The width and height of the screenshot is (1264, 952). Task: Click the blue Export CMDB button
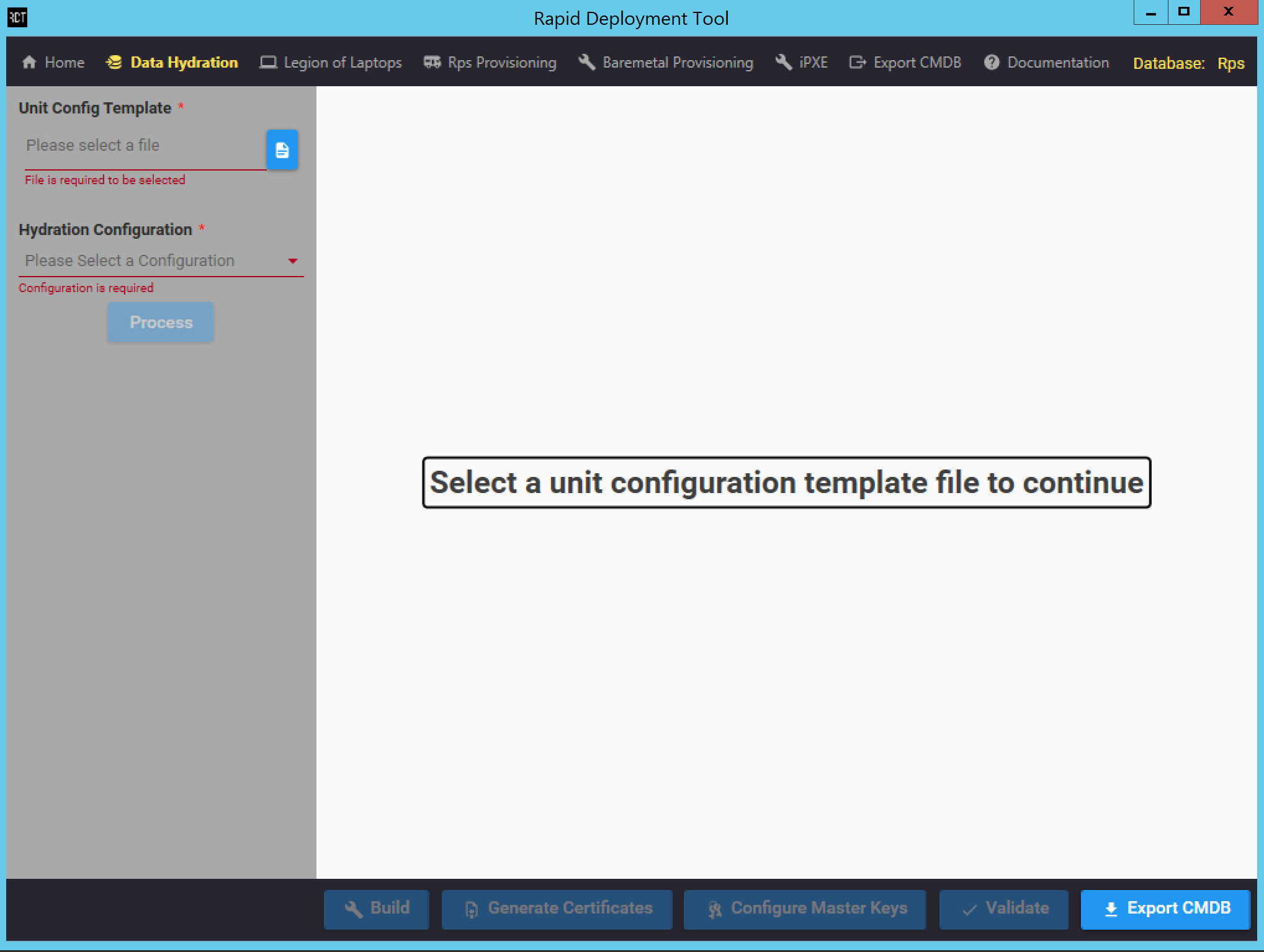coord(1165,909)
